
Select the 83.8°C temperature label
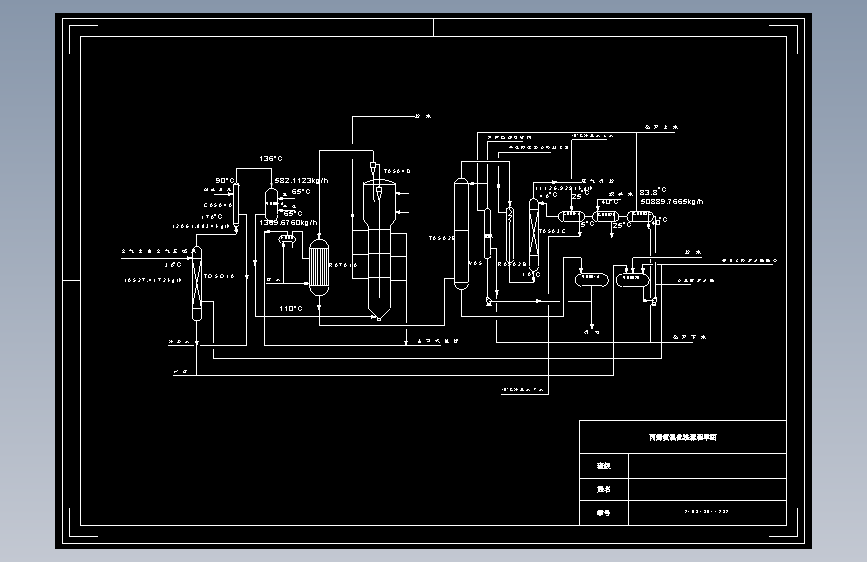pyautogui.click(x=653, y=192)
